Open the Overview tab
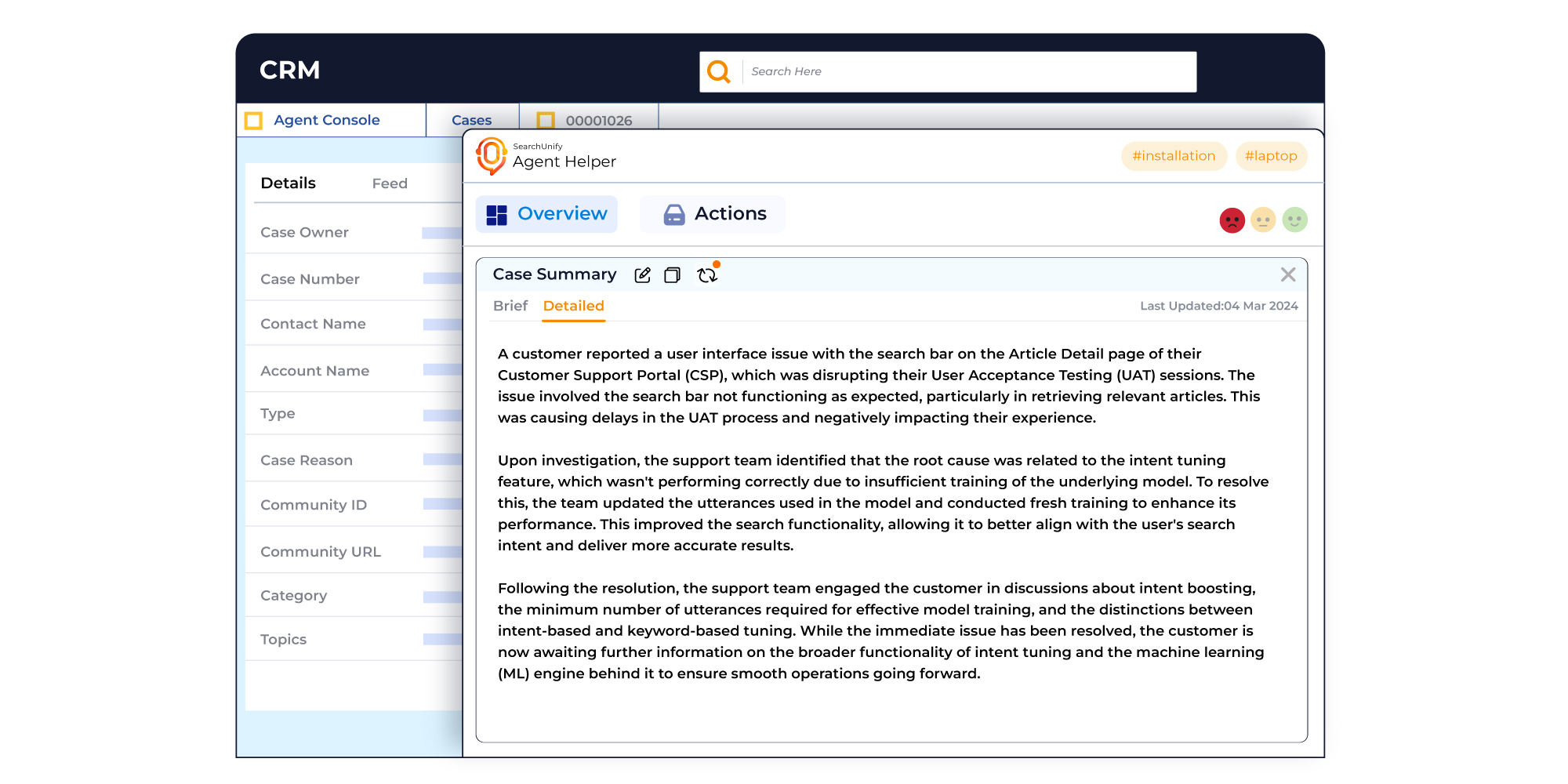The height and width of the screenshot is (784, 1568). click(x=547, y=214)
